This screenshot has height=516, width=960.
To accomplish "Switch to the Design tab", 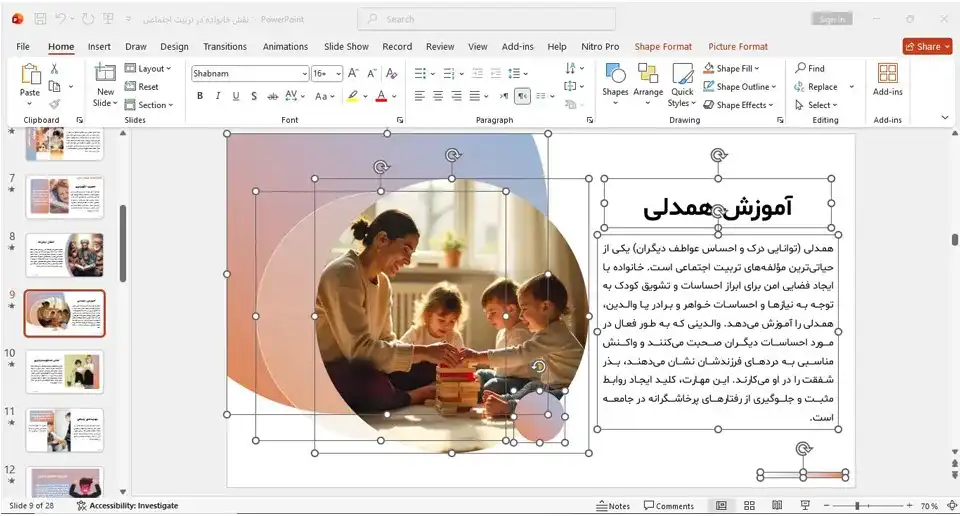I will (x=174, y=47).
